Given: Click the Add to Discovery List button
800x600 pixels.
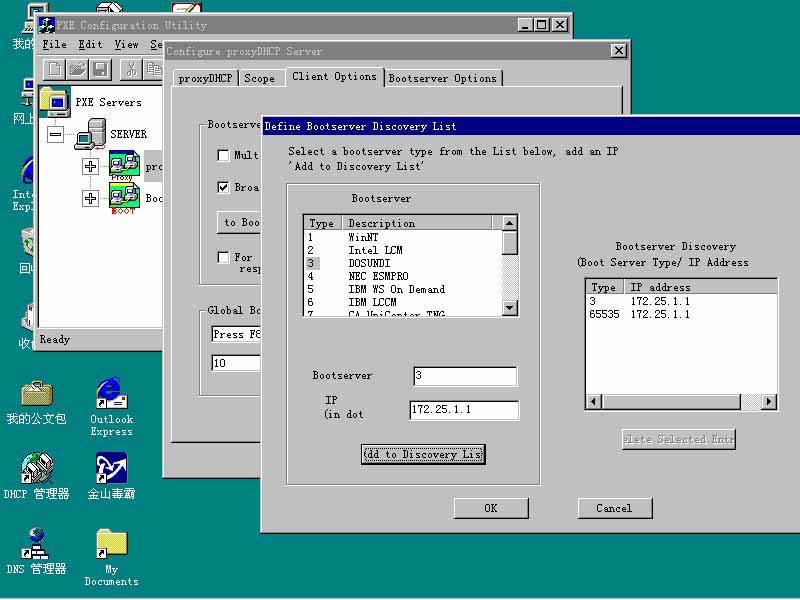Looking at the screenshot, I should point(423,454).
